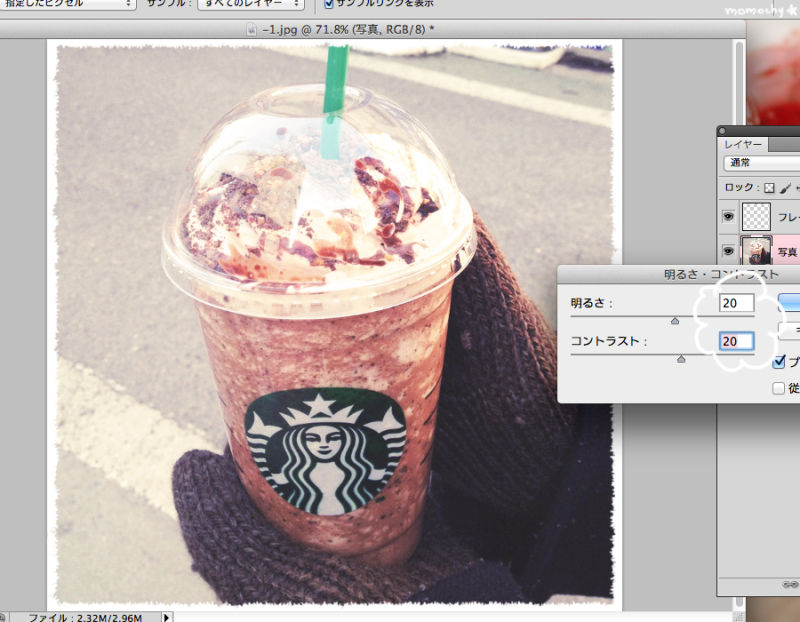
Task: Click the lock image pixels brush icon
Action: (x=785, y=188)
